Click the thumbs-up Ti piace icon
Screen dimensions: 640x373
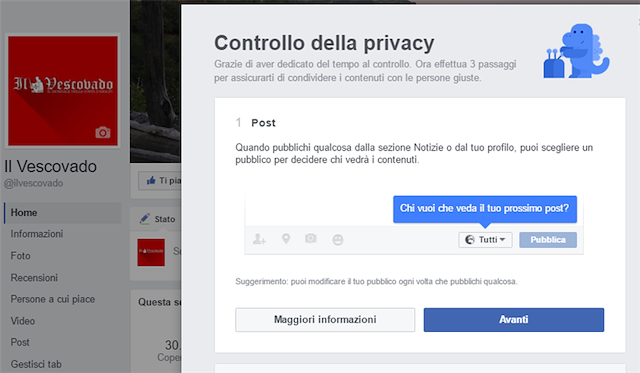151,180
